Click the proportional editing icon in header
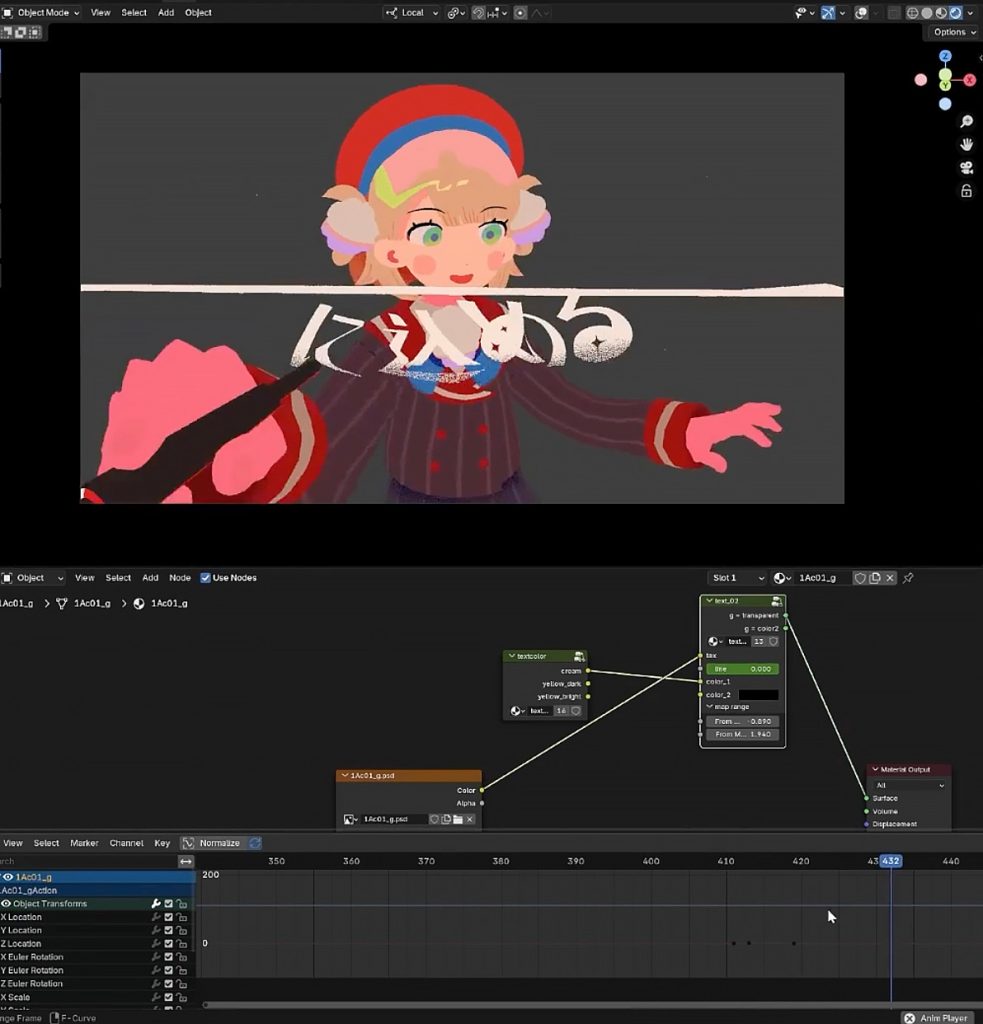Viewport: 983px width, 1024px height. [521, 13]
